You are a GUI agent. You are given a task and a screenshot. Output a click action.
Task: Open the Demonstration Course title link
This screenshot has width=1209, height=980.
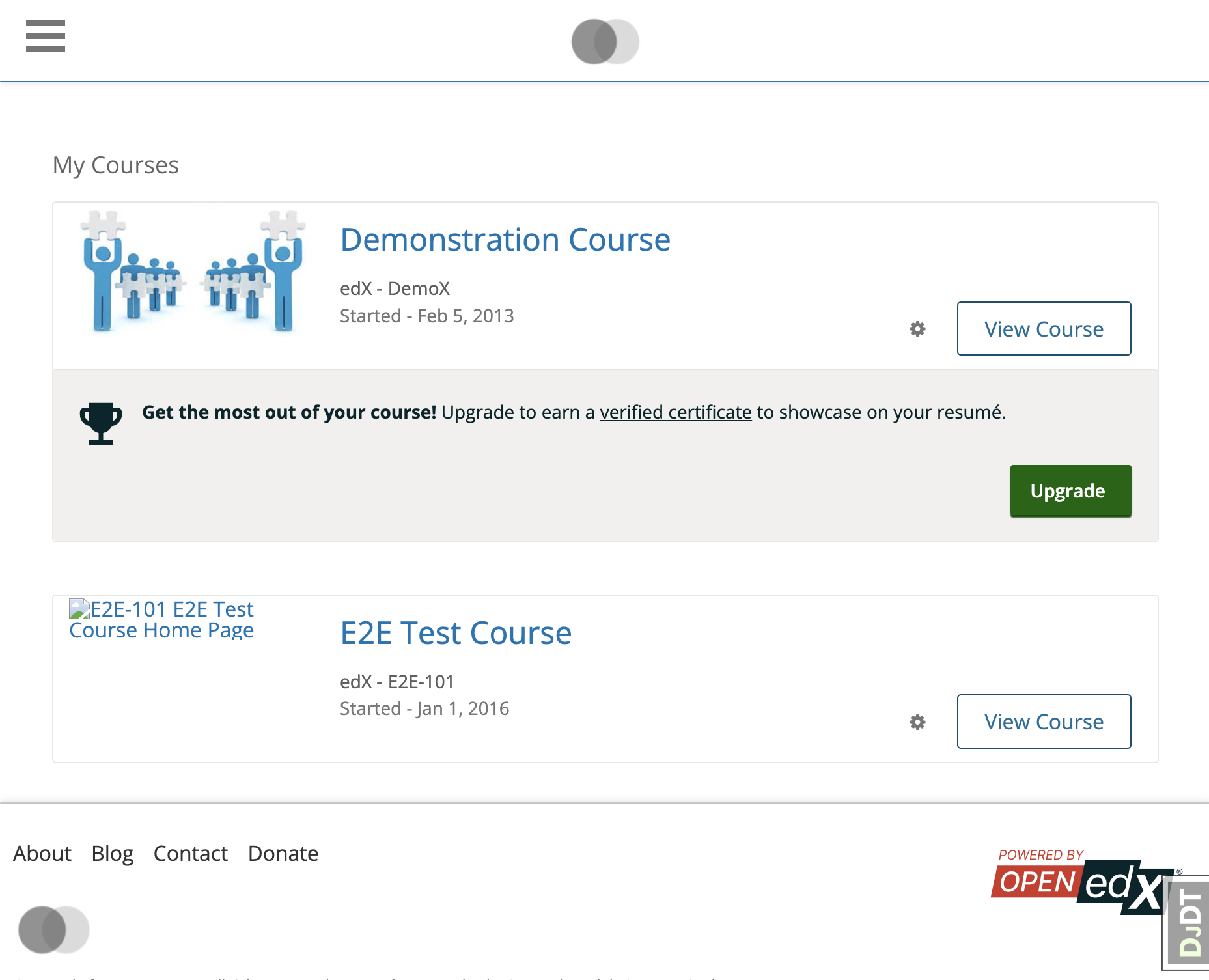(505, 239)
